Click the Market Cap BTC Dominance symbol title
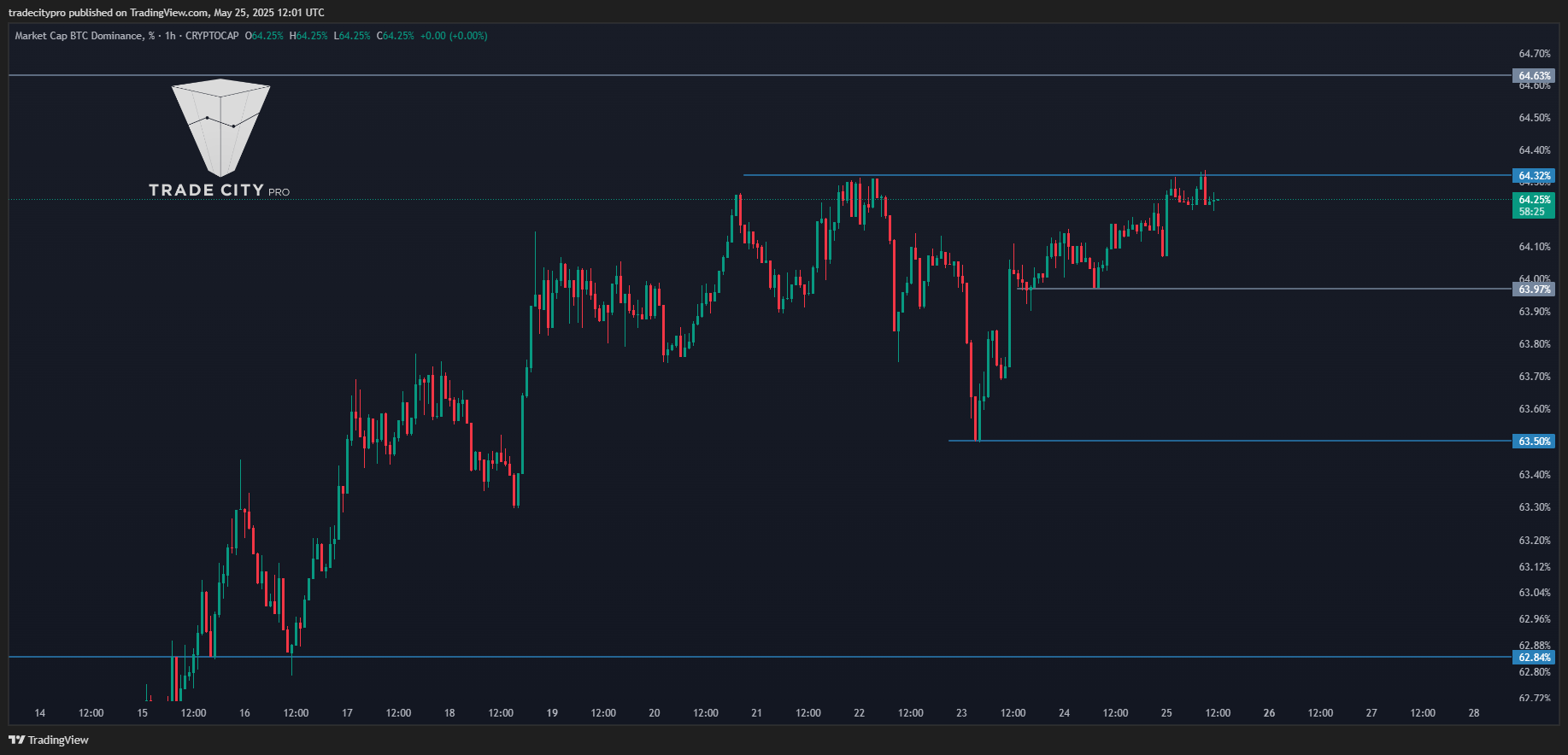The image size is (1568, 755). pos(85,36)
